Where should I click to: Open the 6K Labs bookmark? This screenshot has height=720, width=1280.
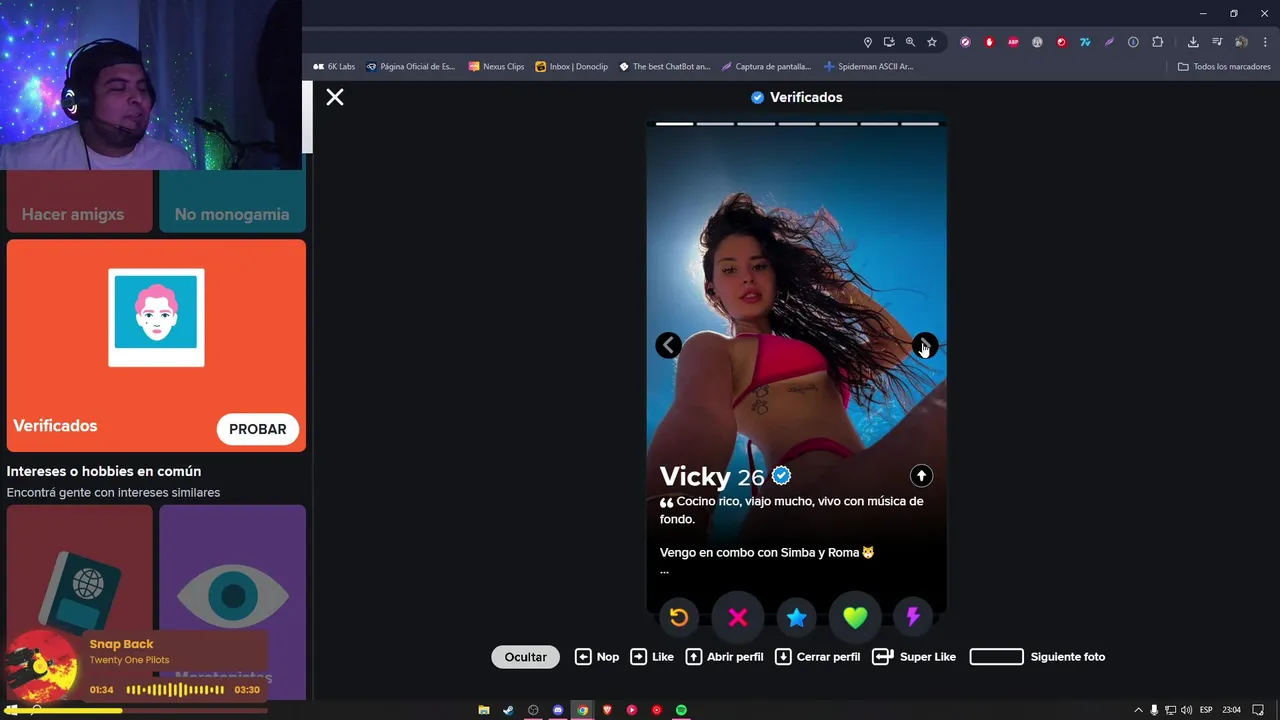tap(334, 67)
